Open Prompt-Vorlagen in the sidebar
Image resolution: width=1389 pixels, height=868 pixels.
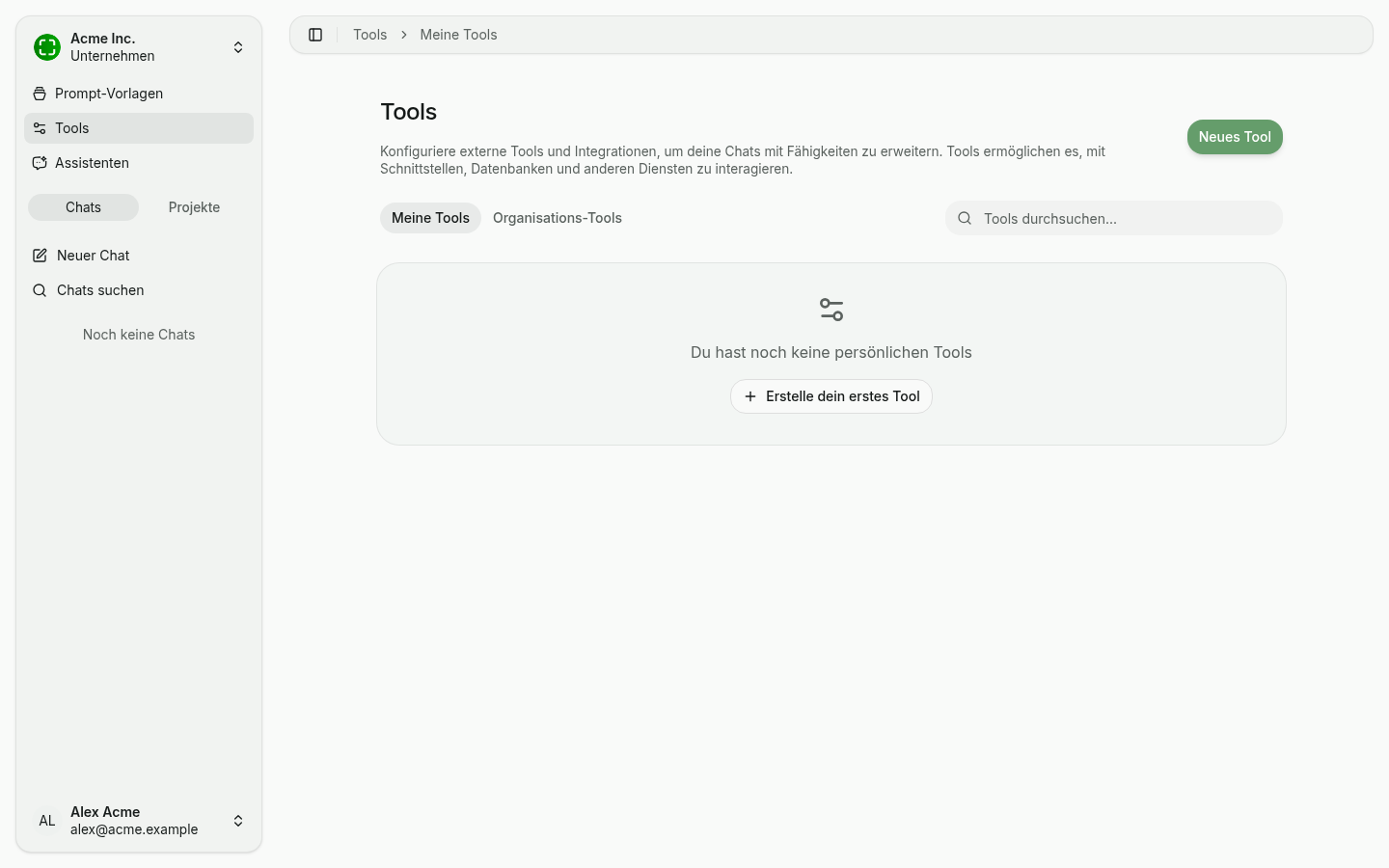pyautogui.click(x=139, y=94)
